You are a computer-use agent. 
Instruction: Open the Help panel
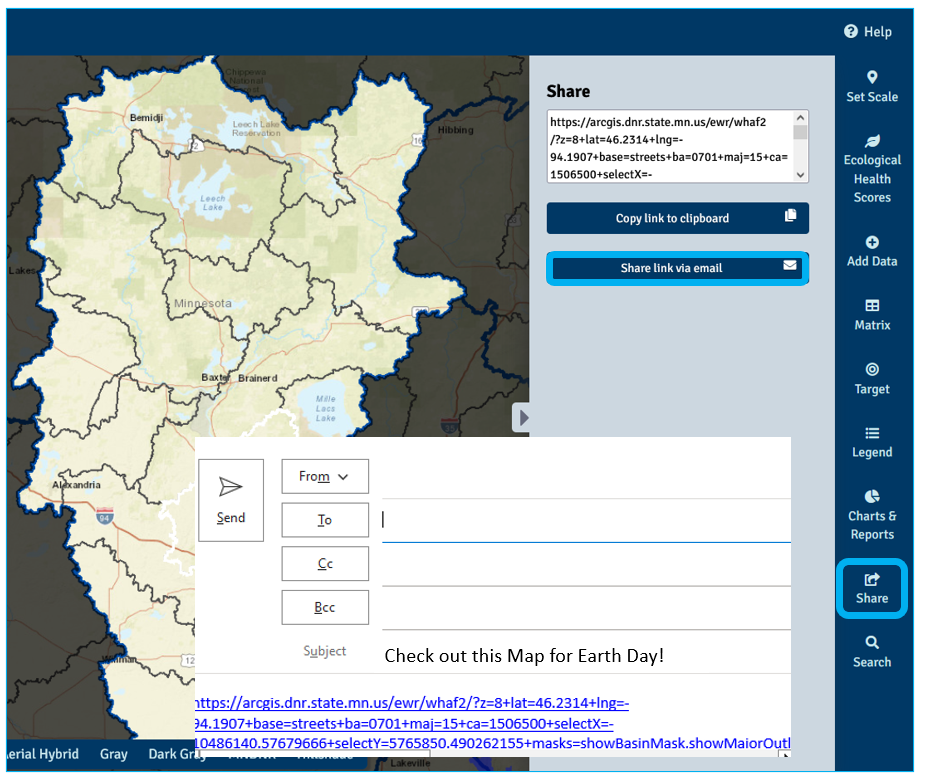coord(868,31)
